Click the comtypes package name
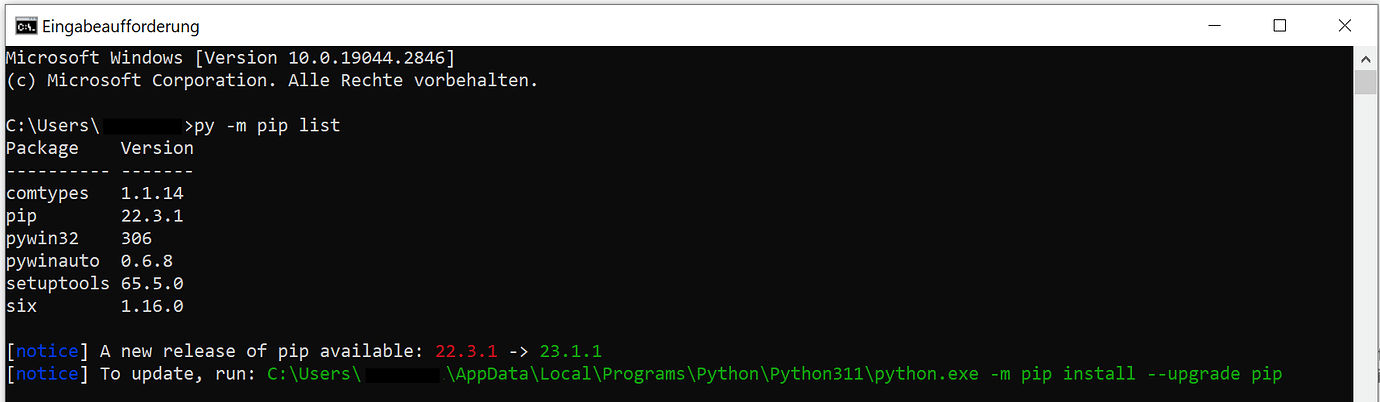Image resolution: width=1380 pixels, height=402 pixels. pyautogui.click(x=47, y=193)
